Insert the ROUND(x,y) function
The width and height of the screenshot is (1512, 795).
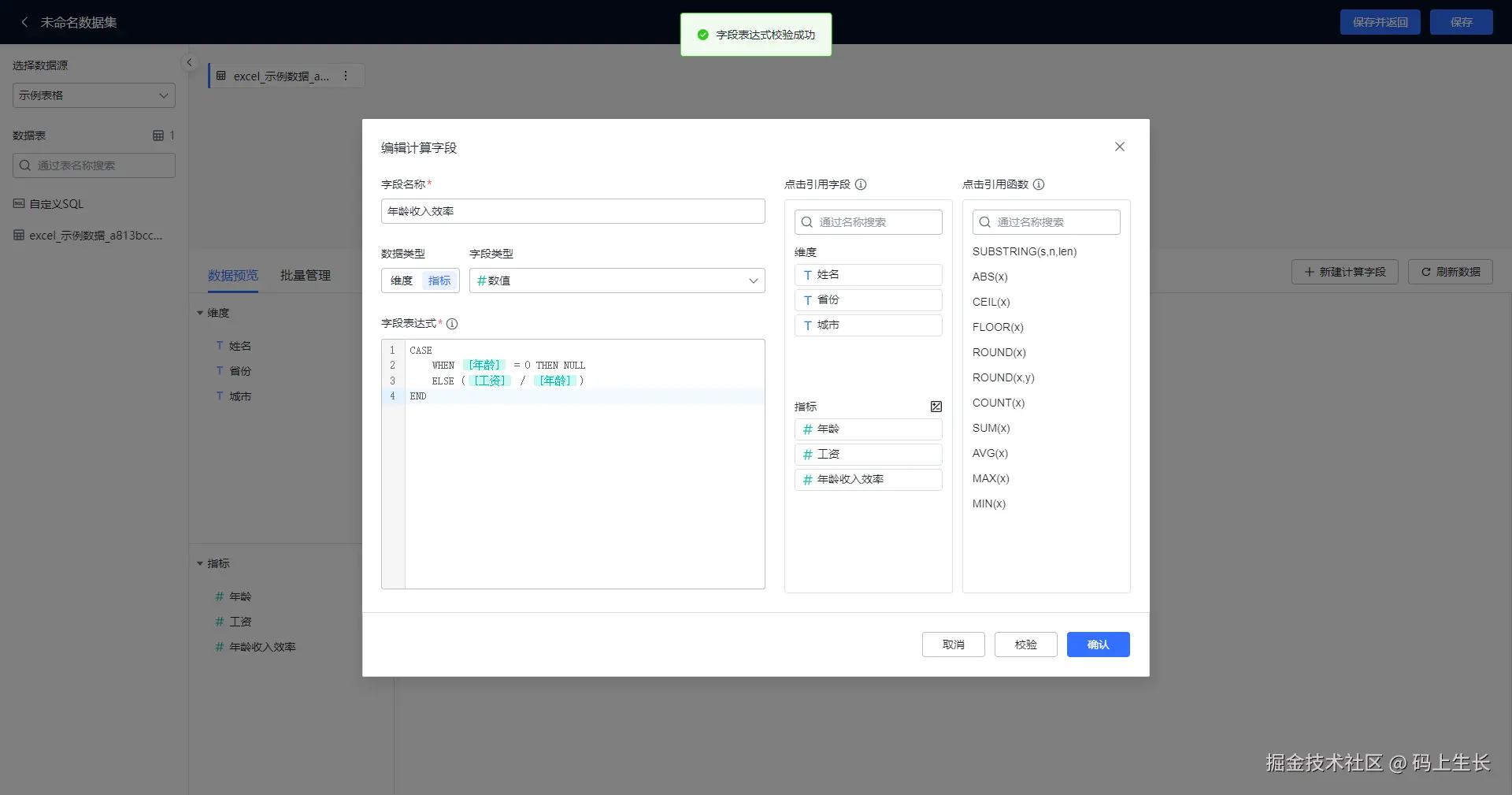click(x=1003, y=377)
